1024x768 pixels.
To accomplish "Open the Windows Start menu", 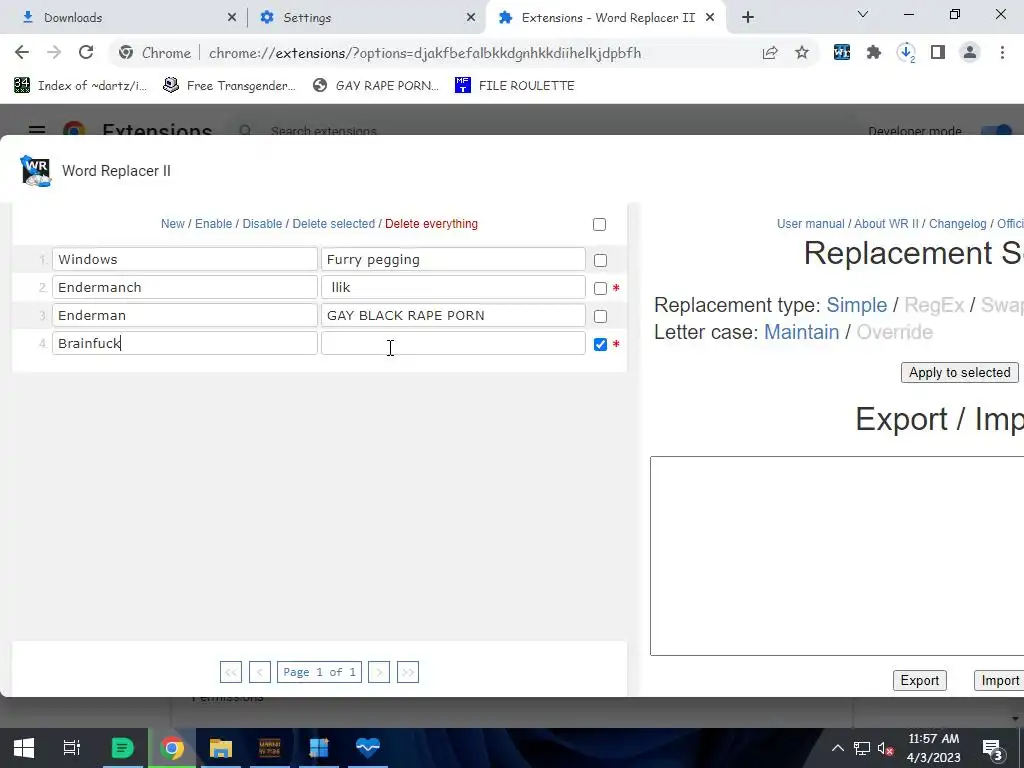I will pyautogui.click(x=24, y=747).
